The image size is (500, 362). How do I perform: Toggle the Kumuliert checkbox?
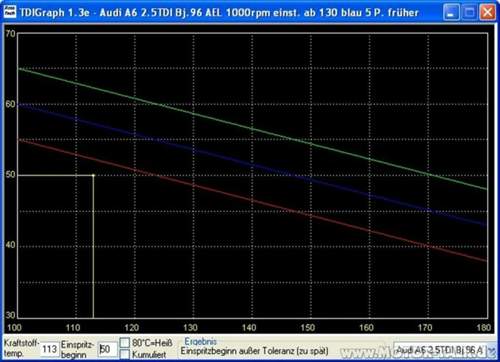tap(125, 354)
